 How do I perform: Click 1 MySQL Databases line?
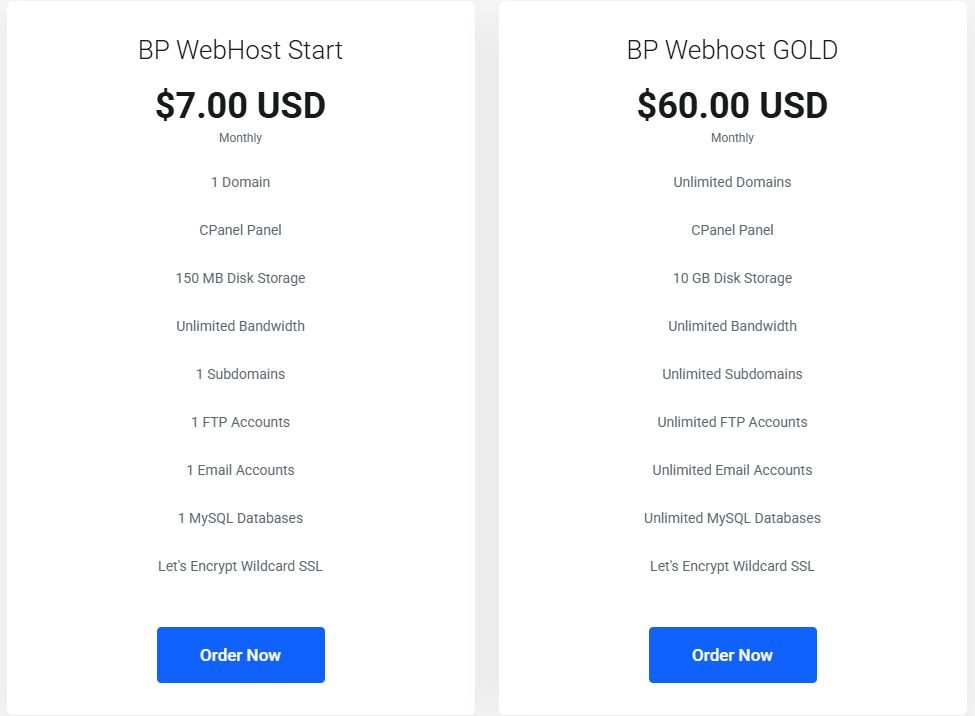pyautogui.click(x=240, y=518)
